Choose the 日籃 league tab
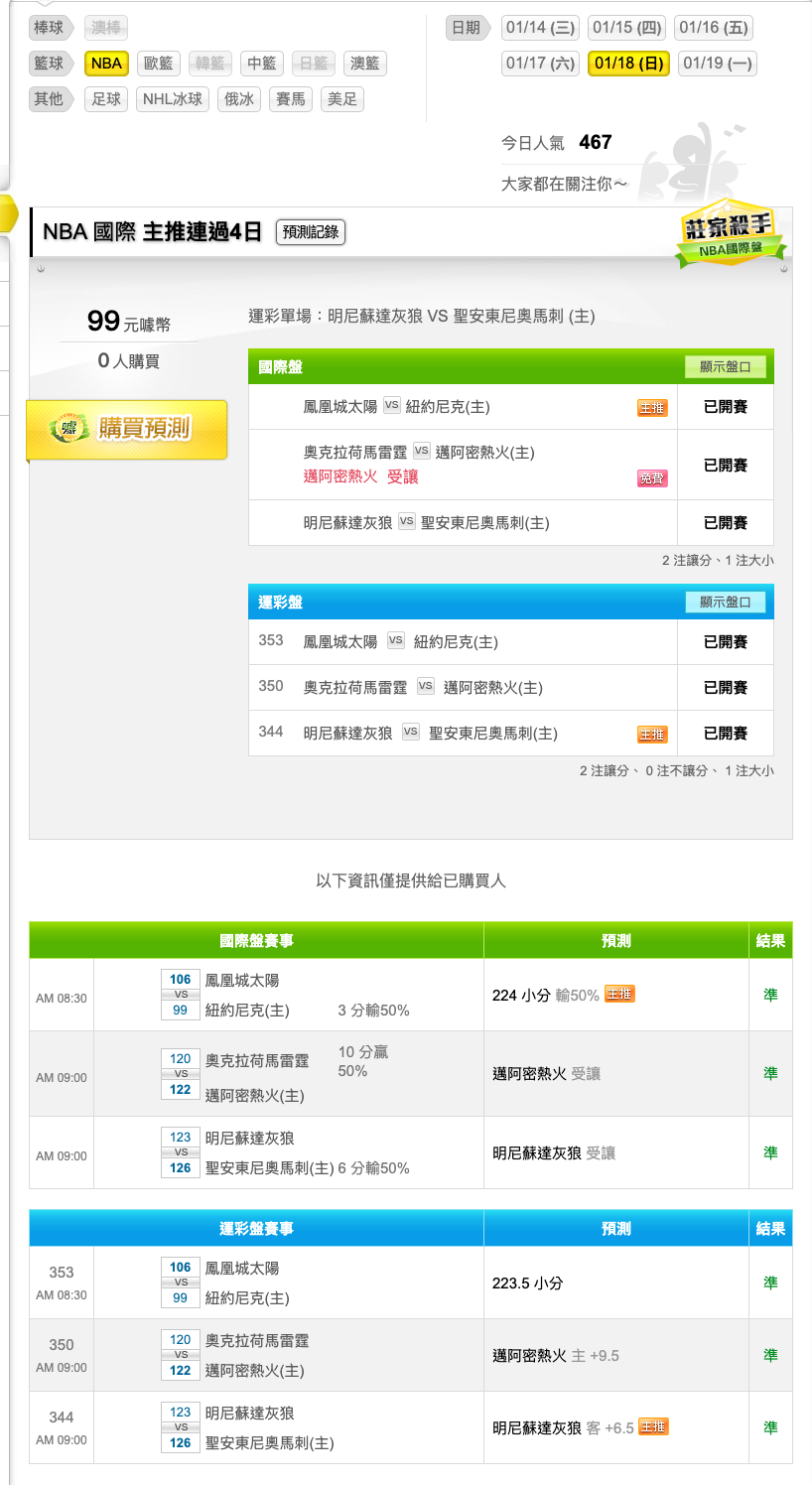 (x=314, y=64)
